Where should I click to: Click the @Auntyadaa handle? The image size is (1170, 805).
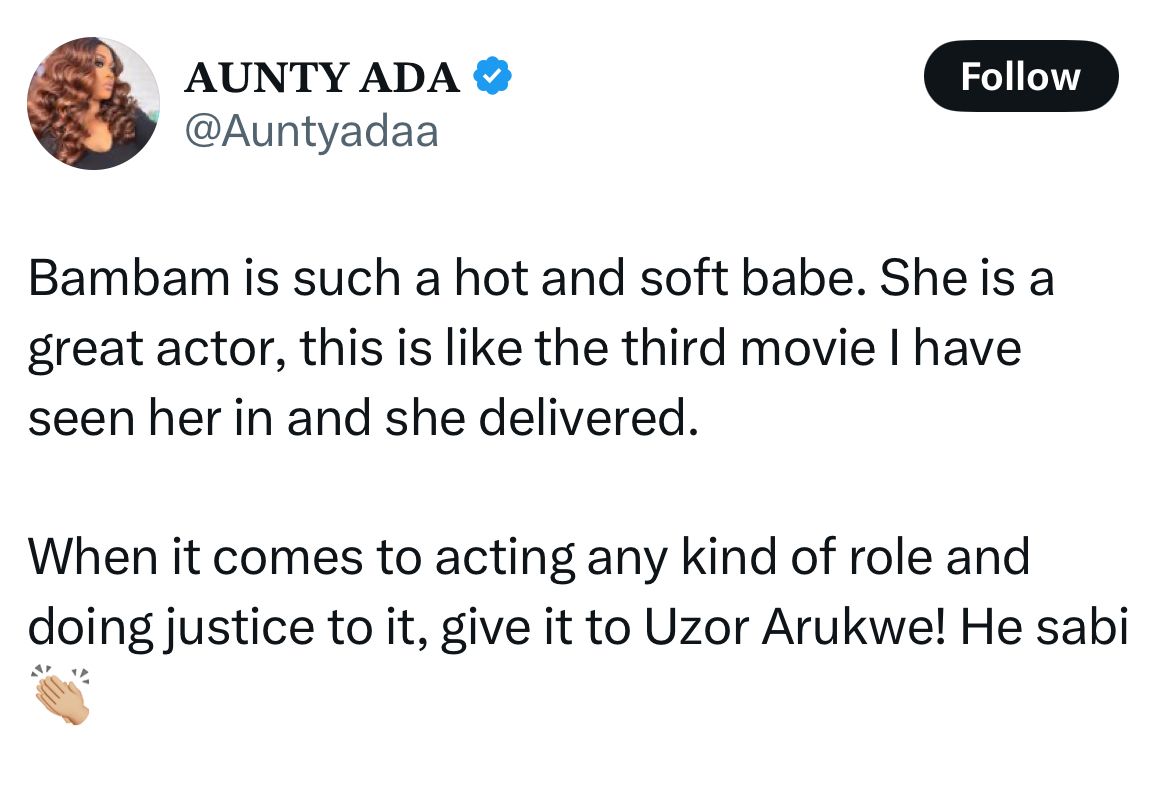click(x=311, y=133)
